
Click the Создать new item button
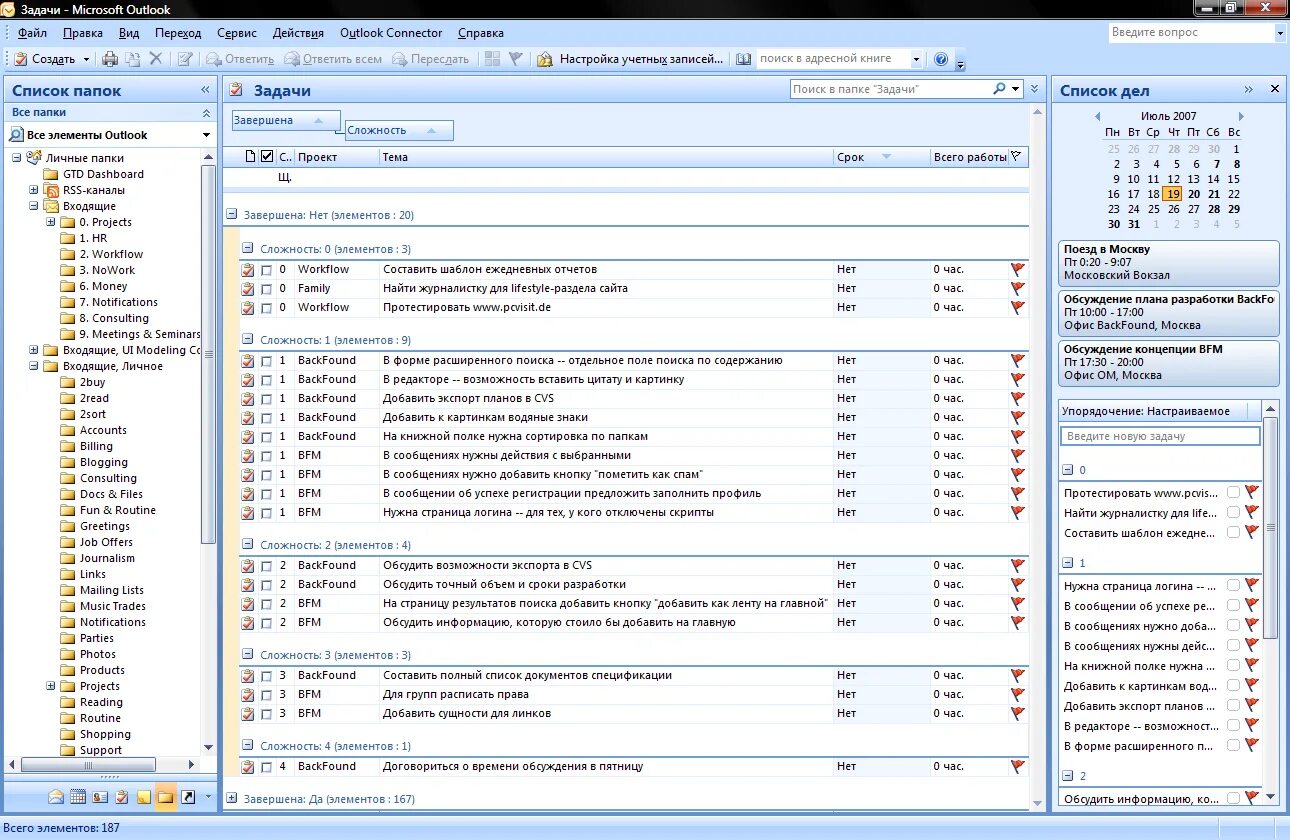(46, 59)
